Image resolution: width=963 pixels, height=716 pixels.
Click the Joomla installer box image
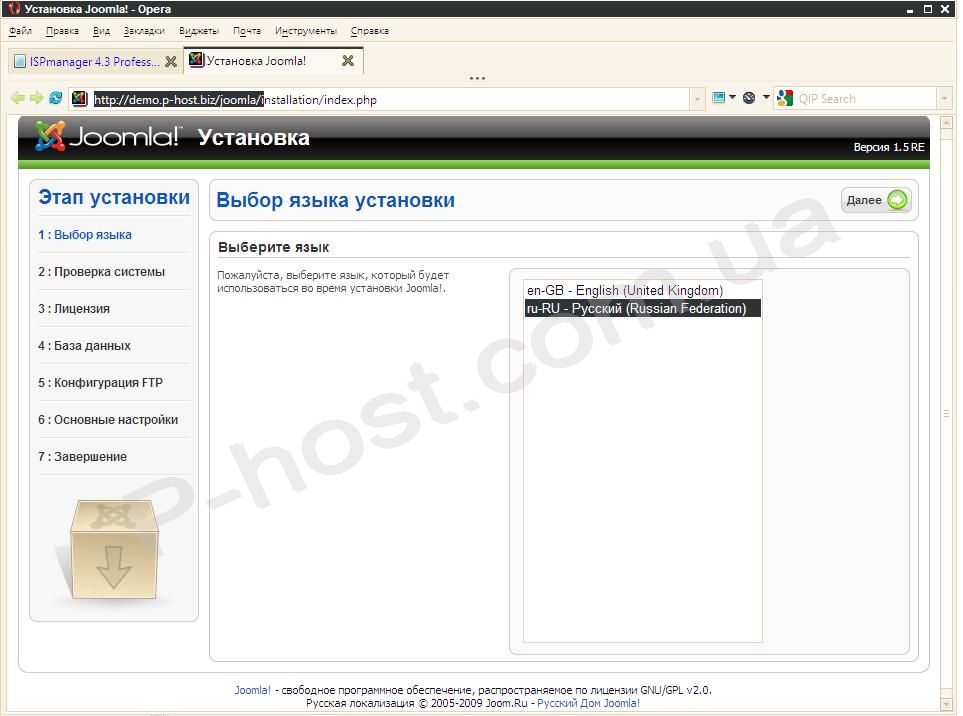click(114, 548)
